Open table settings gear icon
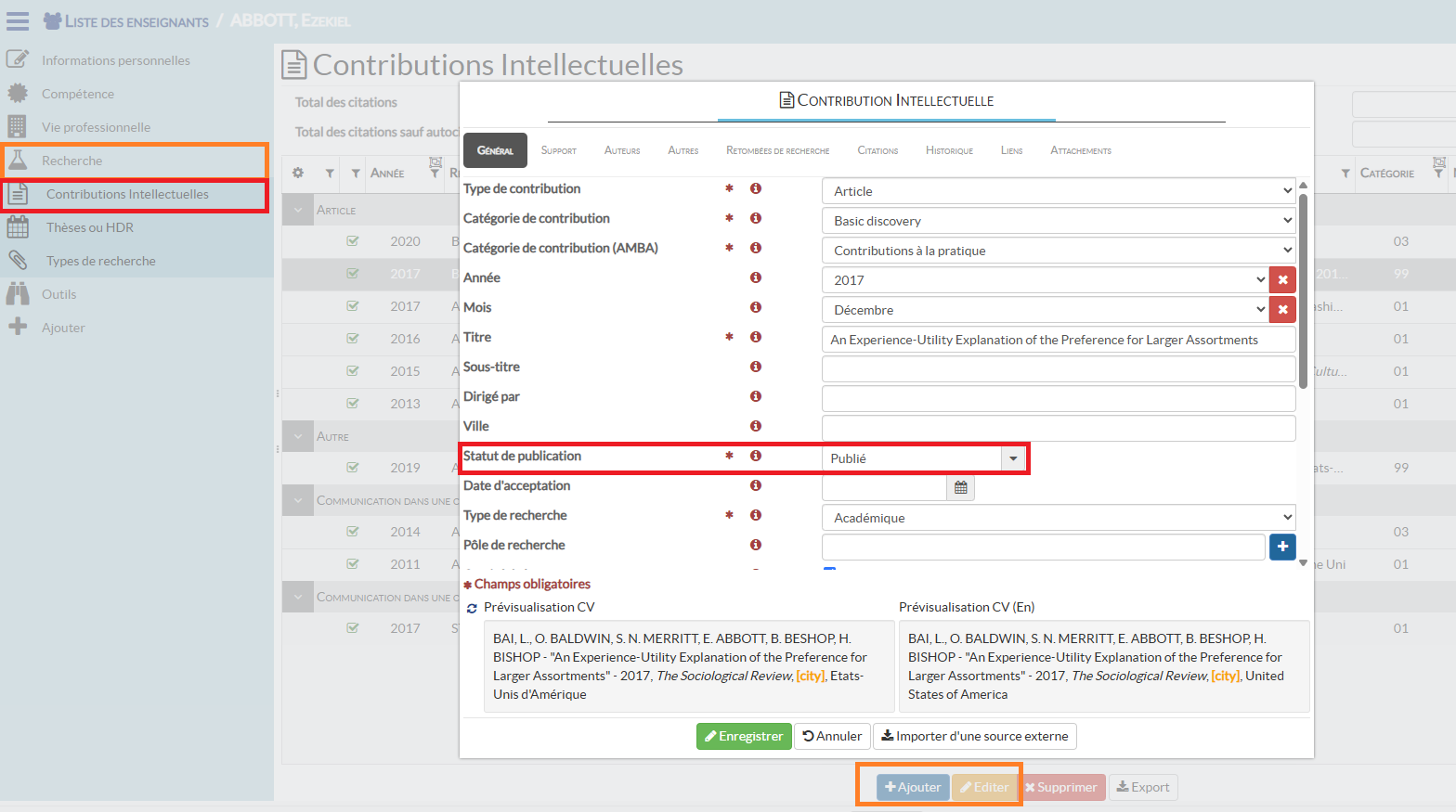 click(x=298, y=173)
